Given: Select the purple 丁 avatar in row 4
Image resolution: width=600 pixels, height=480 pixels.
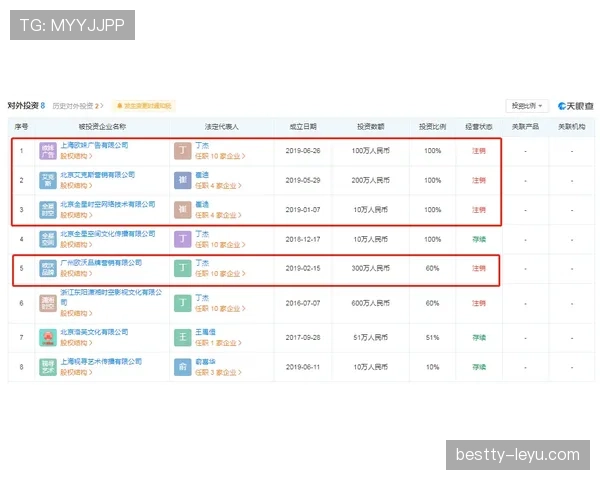Looking at the screenshot, I should [183, 239].
